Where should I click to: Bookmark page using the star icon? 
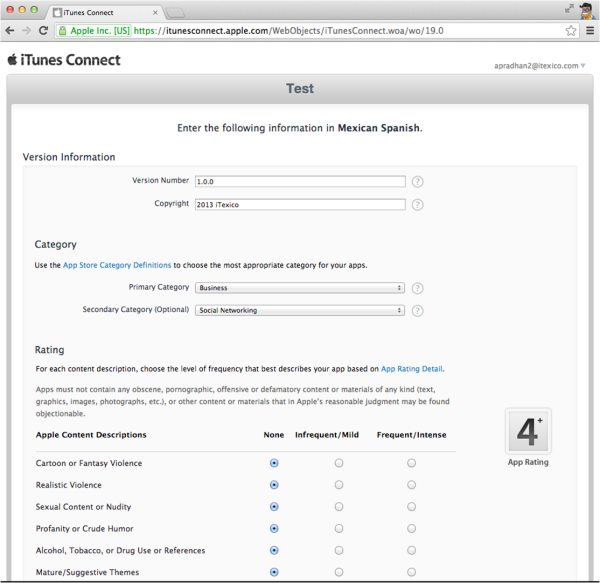[x=571, y=31]
